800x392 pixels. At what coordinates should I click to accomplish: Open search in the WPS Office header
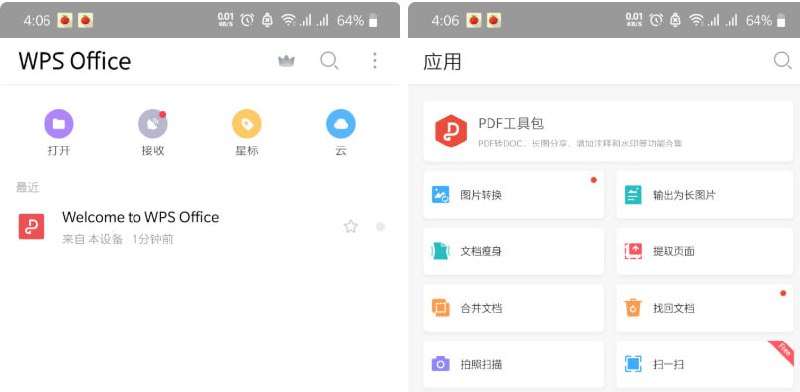[329, 61]
